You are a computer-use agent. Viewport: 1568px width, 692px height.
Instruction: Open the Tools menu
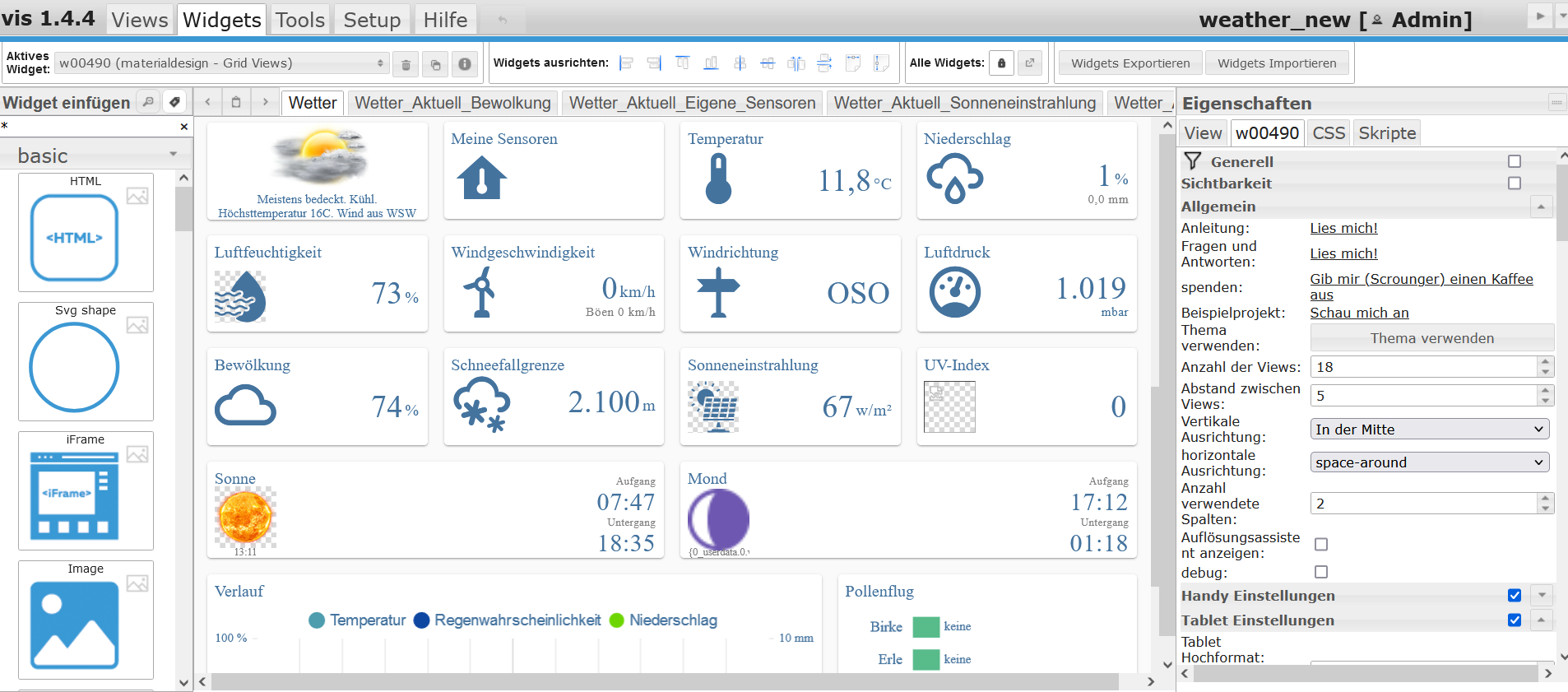299,20
